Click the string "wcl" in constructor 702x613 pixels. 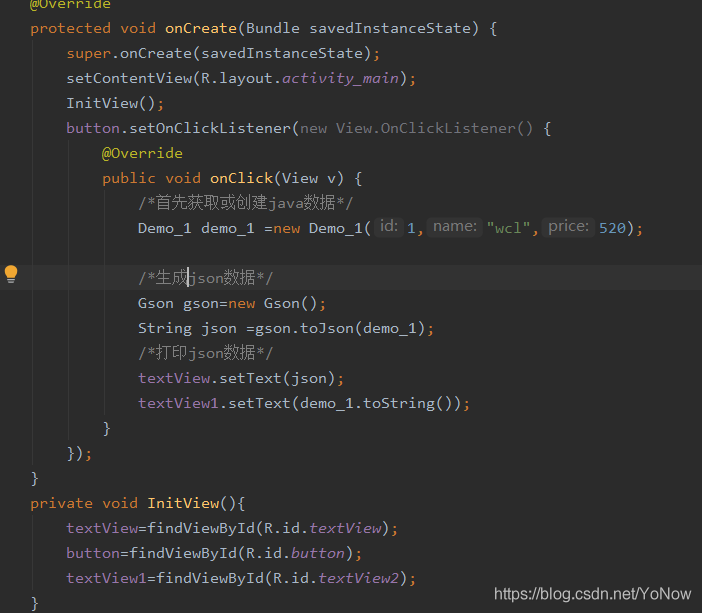click(x=508, y=228)
